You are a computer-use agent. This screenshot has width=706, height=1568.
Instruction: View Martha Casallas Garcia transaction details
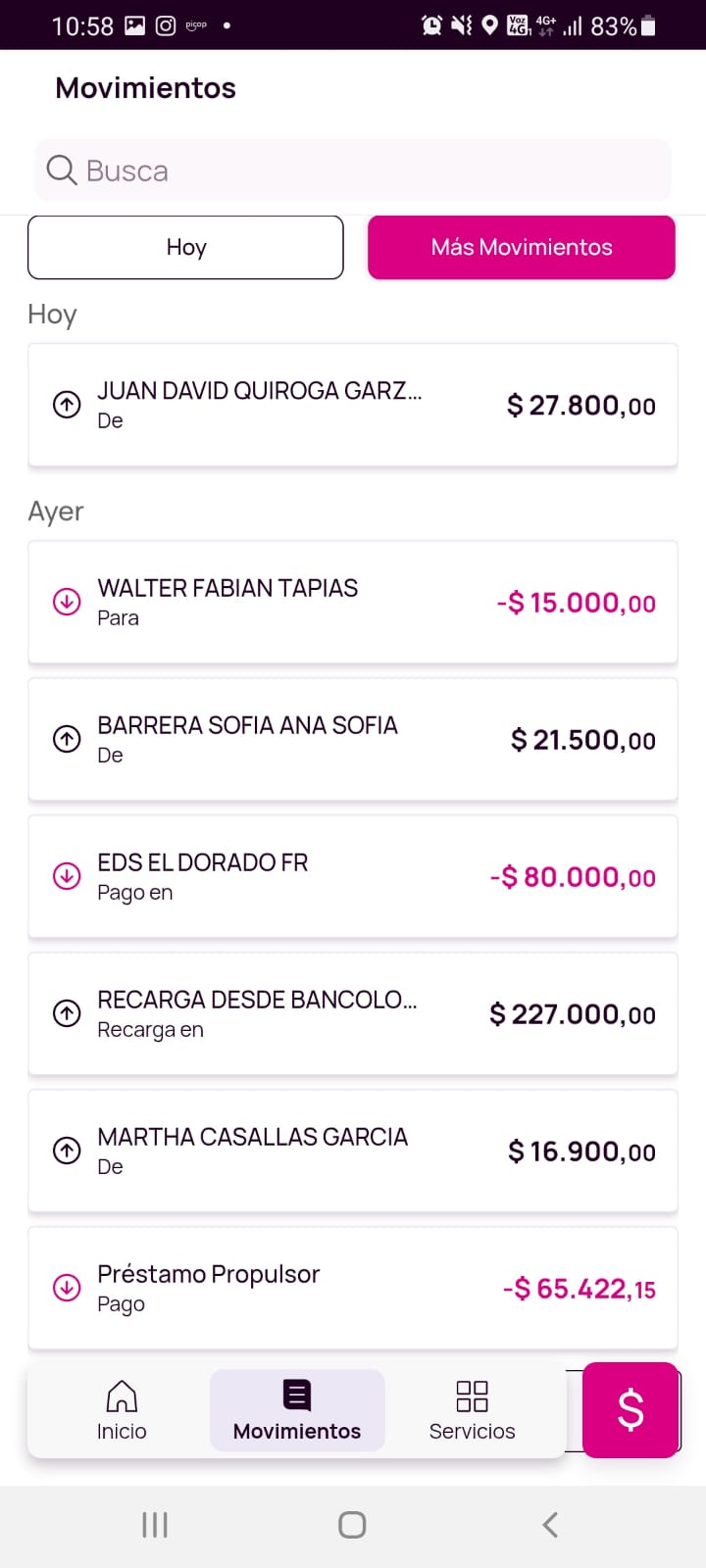coord(294,1151)
